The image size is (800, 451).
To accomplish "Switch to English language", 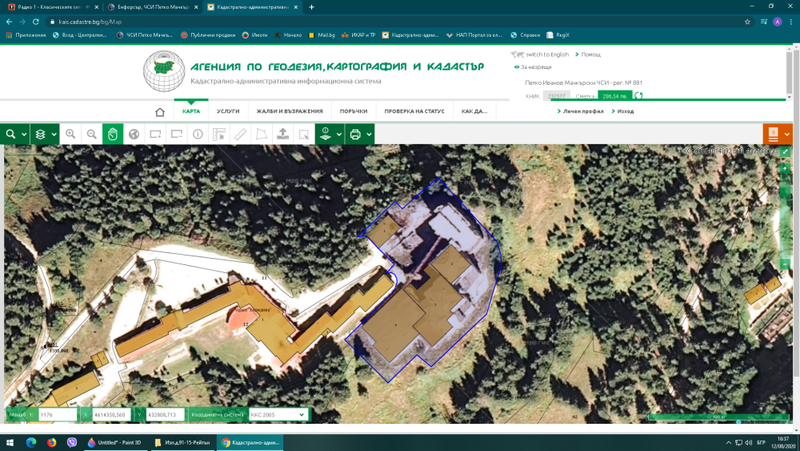I will click(546, 54).
